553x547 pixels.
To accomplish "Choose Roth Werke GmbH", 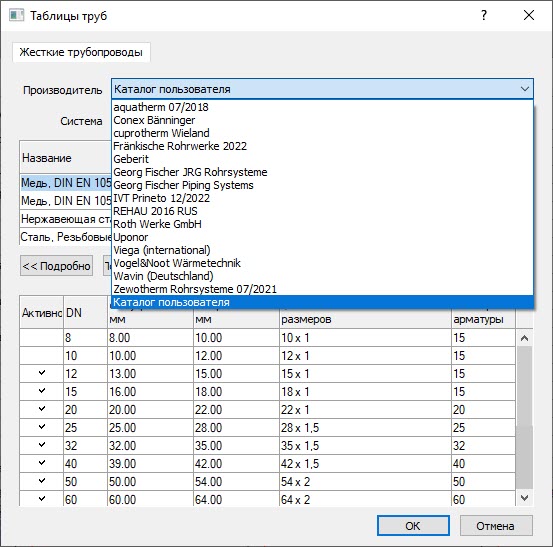I will click(x=322, y=224).
